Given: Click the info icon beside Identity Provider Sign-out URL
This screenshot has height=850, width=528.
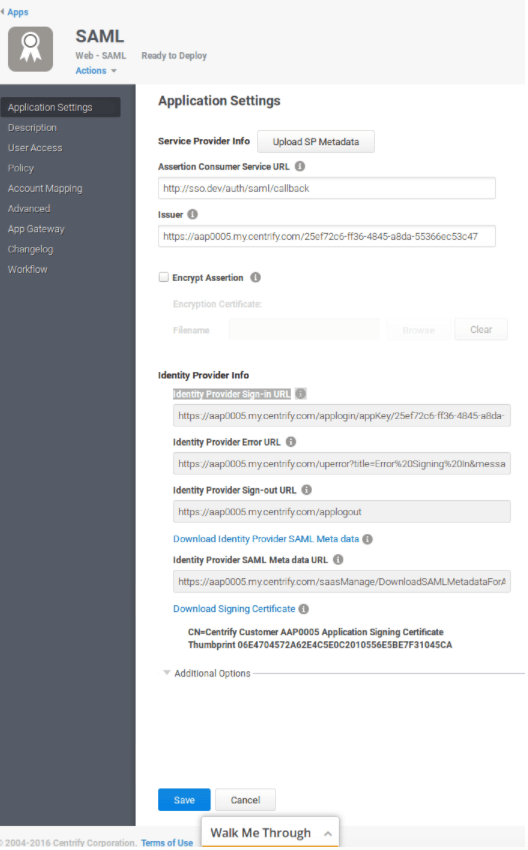Looking at the screenshot, I should point(307,490).
